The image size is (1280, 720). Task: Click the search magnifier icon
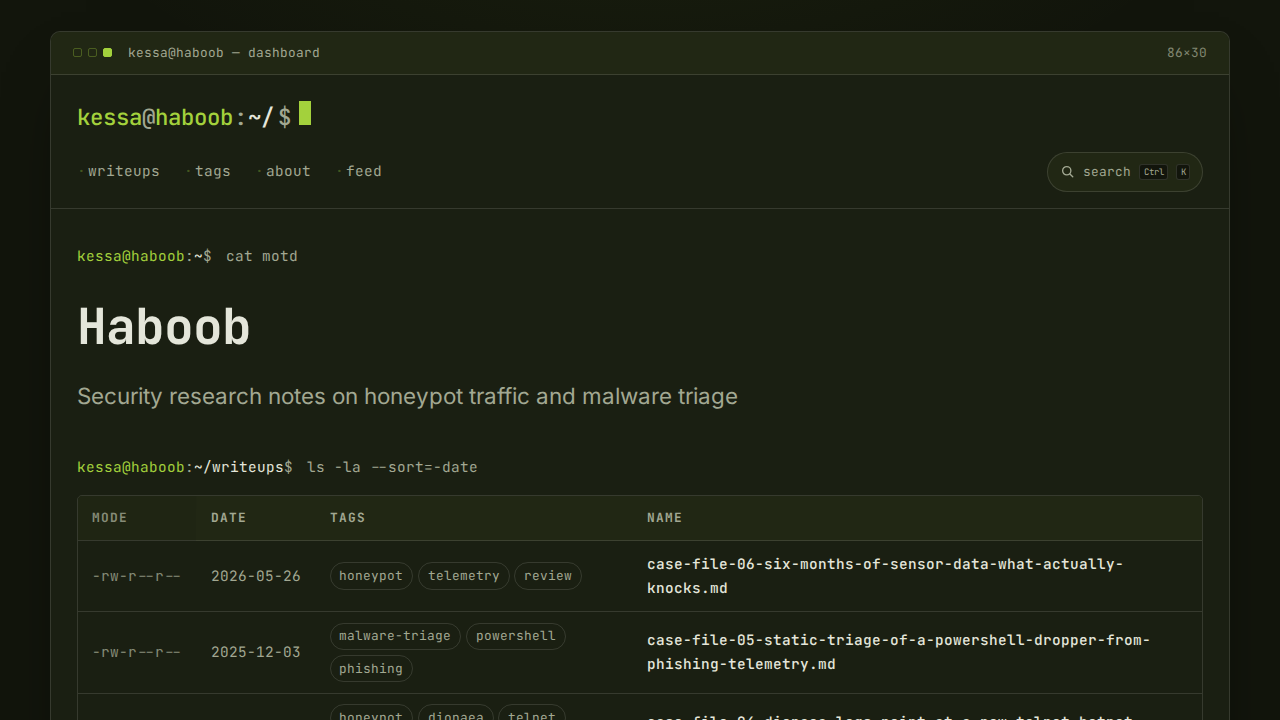(1068, 172)
